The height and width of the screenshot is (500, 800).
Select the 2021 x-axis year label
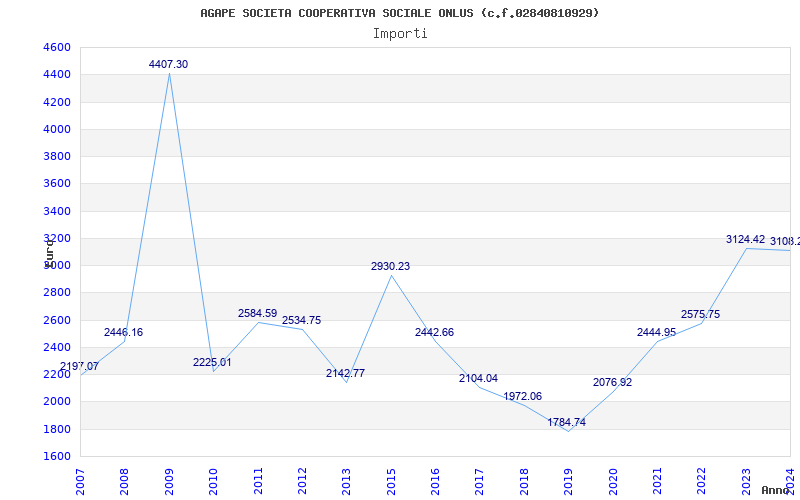click(x=657, y=481)
